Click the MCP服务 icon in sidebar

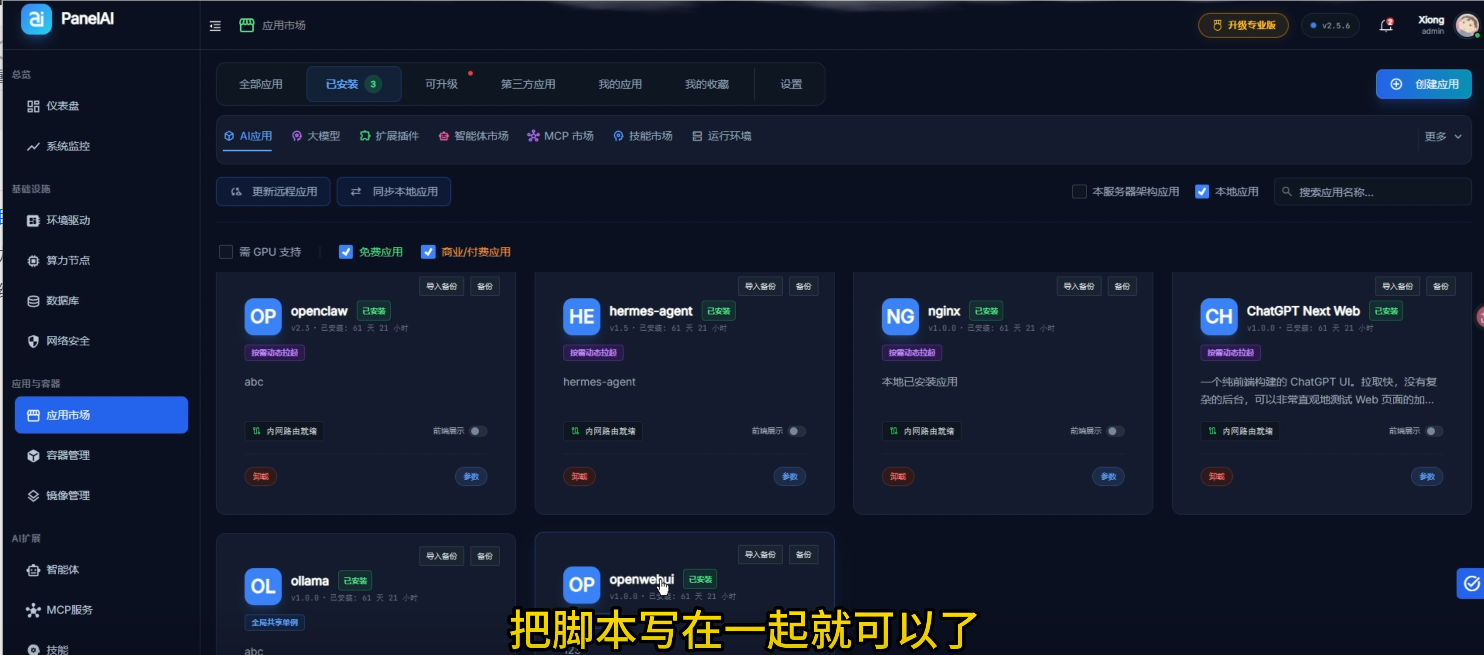click(33, 609)
